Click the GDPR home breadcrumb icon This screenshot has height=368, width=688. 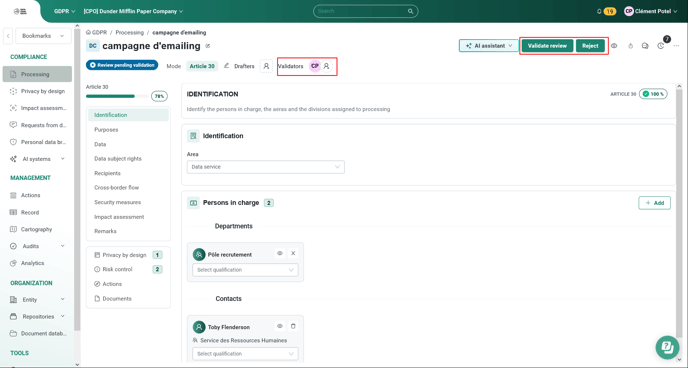click(x=88, y=32)
